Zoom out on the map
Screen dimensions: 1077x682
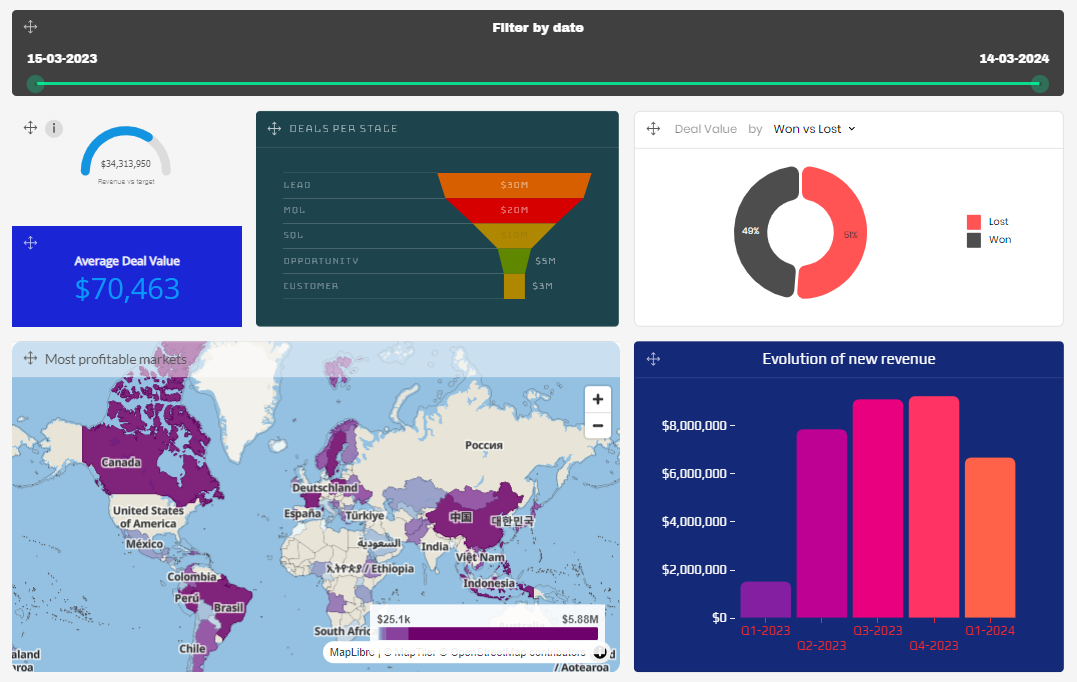click(597, 425)
